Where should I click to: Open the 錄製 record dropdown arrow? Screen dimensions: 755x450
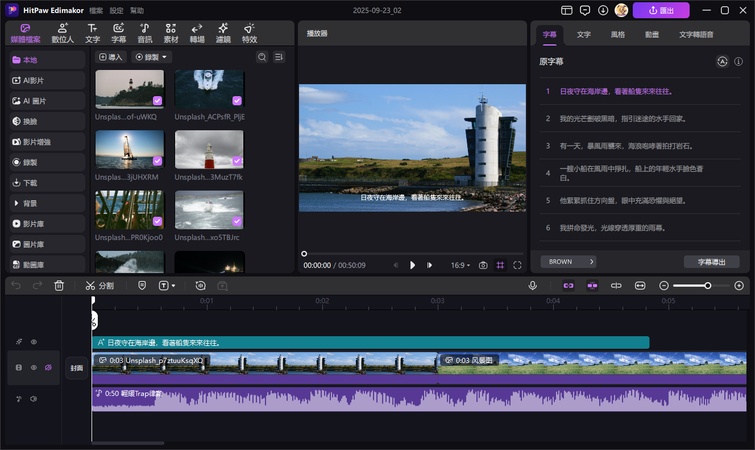164,57
